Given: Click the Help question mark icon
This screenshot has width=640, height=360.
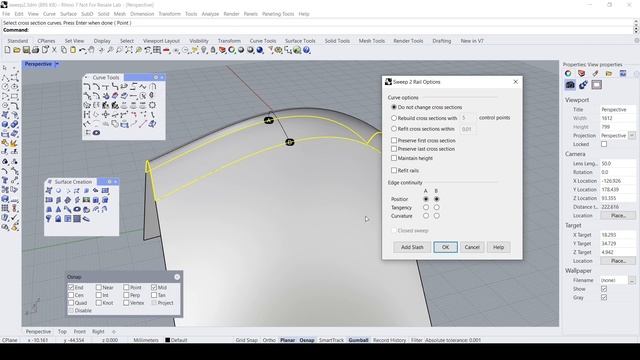Looking at the screenshot, I should tap(307, 50).
